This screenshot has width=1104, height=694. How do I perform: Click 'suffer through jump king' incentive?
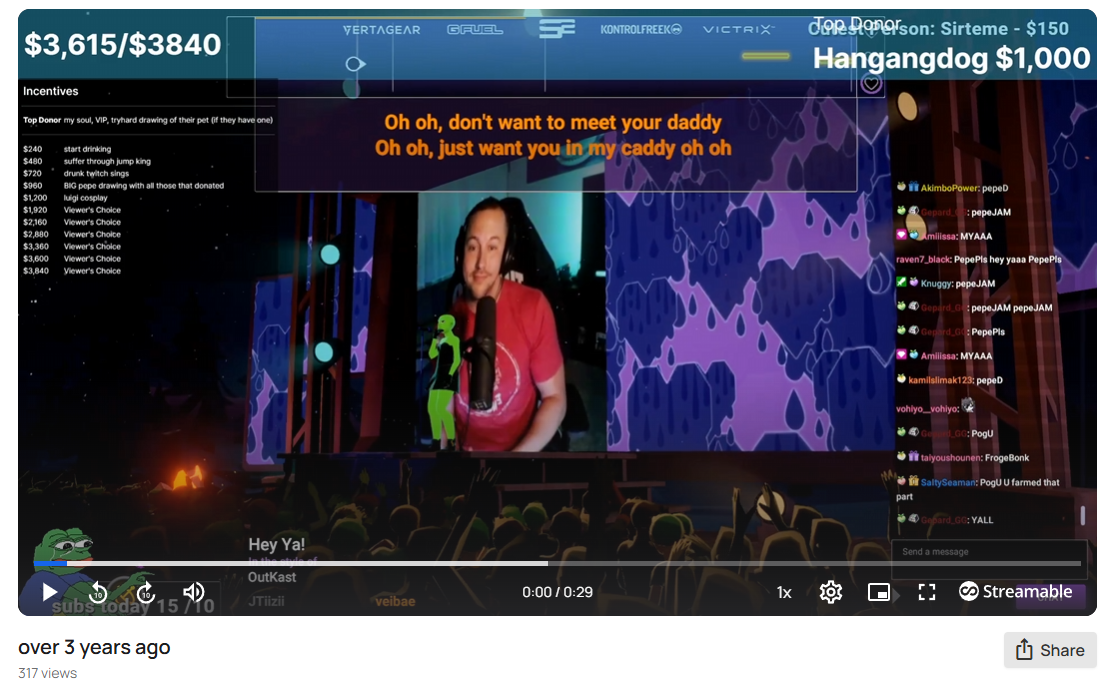(x=107, y=161)
